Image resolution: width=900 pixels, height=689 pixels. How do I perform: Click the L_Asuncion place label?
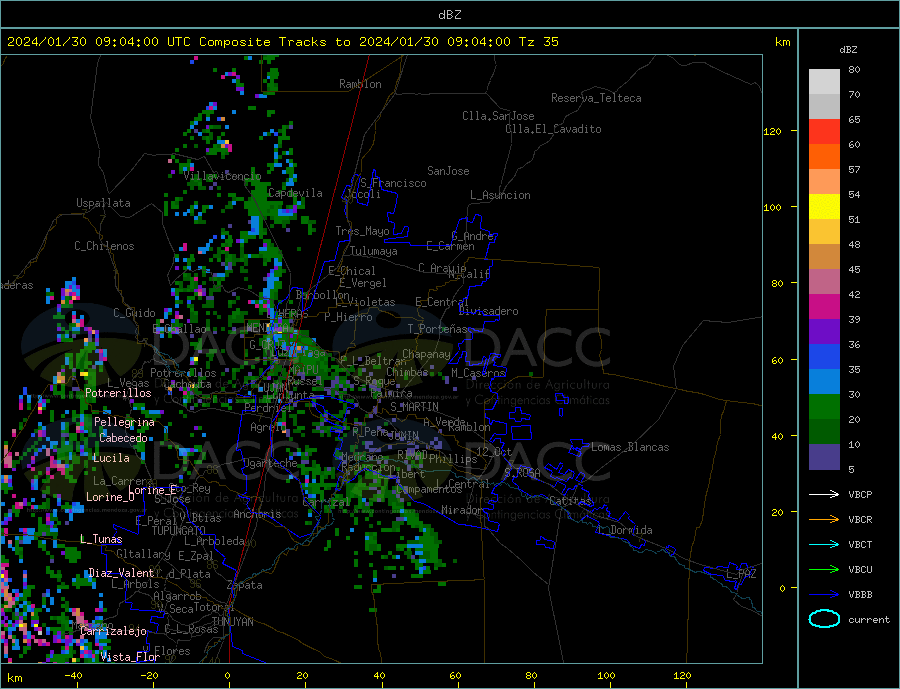point(500,195)
